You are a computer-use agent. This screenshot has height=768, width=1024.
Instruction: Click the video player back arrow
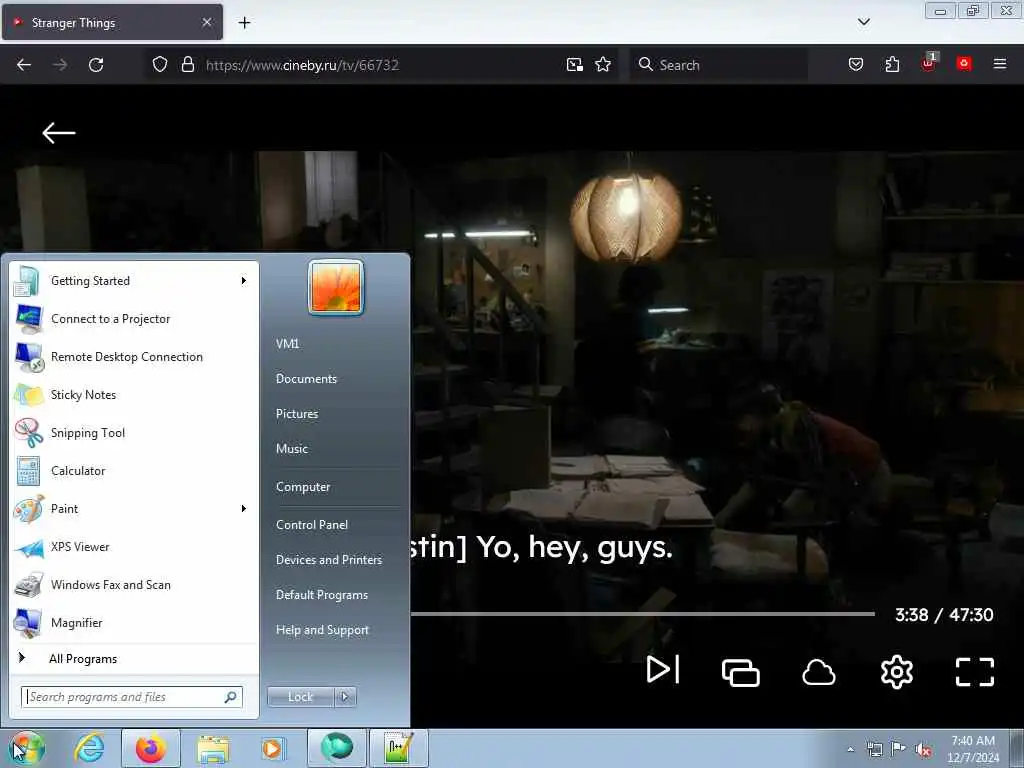59,133
